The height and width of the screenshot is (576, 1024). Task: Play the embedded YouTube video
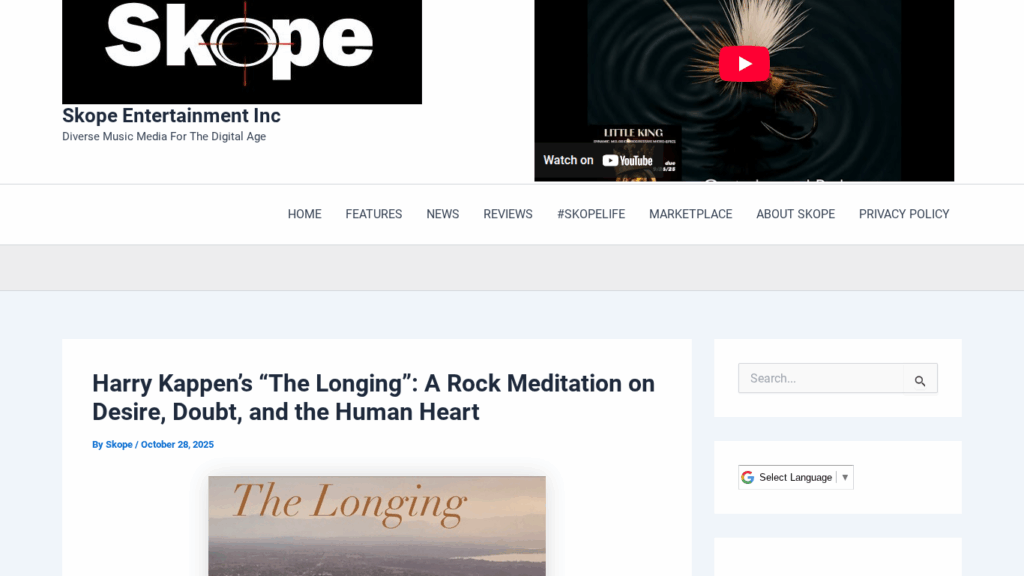[744, 63]
